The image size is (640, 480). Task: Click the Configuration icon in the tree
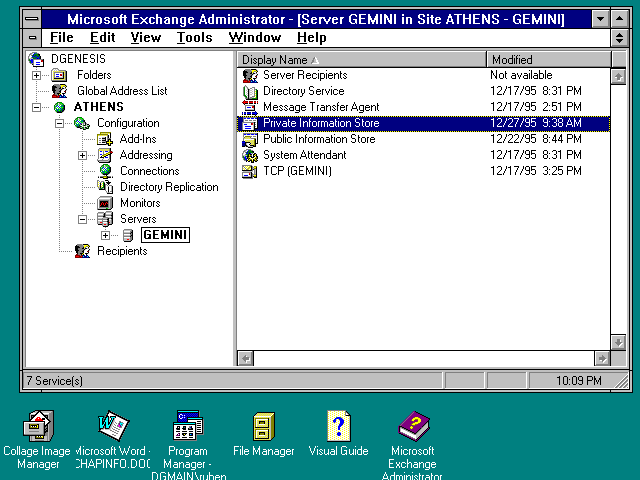point(82,123)
